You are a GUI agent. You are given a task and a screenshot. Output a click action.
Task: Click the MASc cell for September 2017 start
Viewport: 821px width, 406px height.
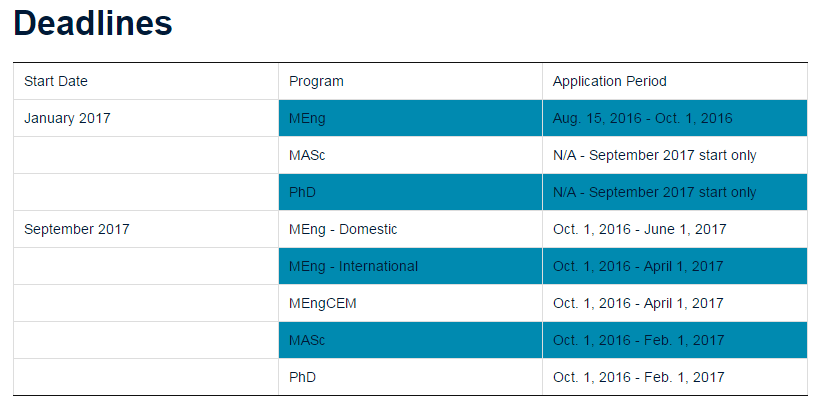coord(308,340)
